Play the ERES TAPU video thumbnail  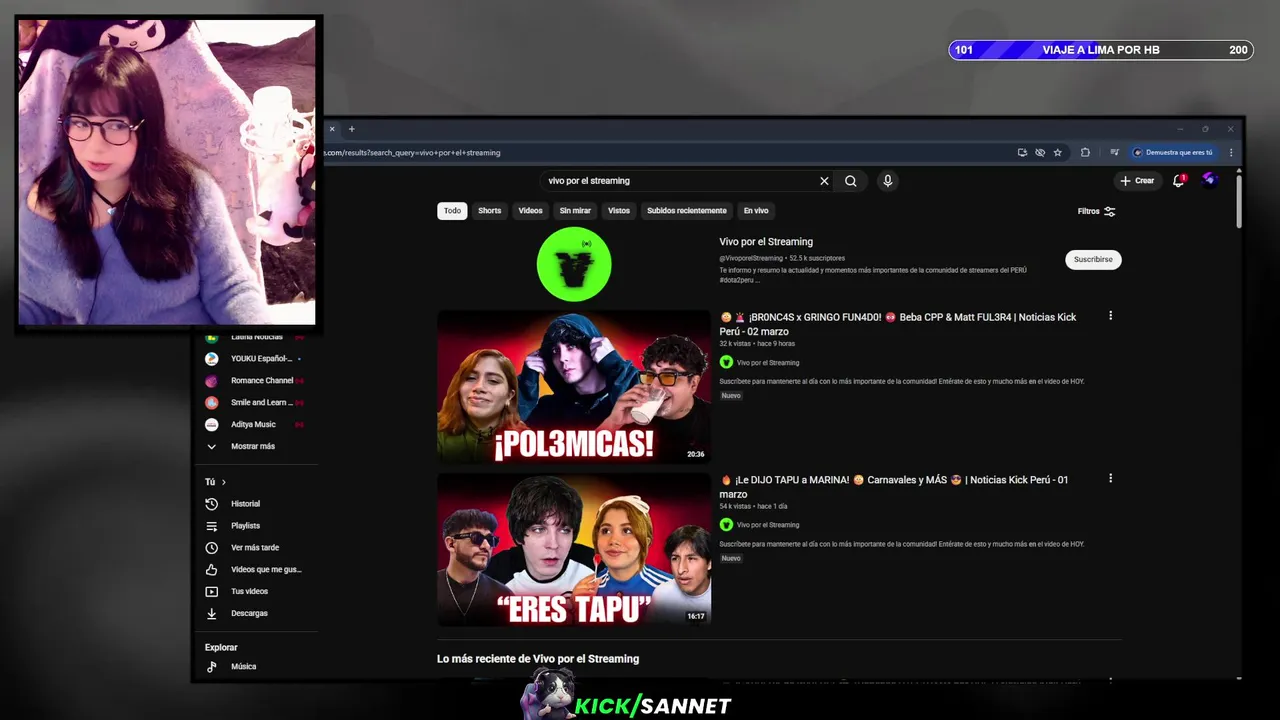pyautogui.click(x=574, y=549)
